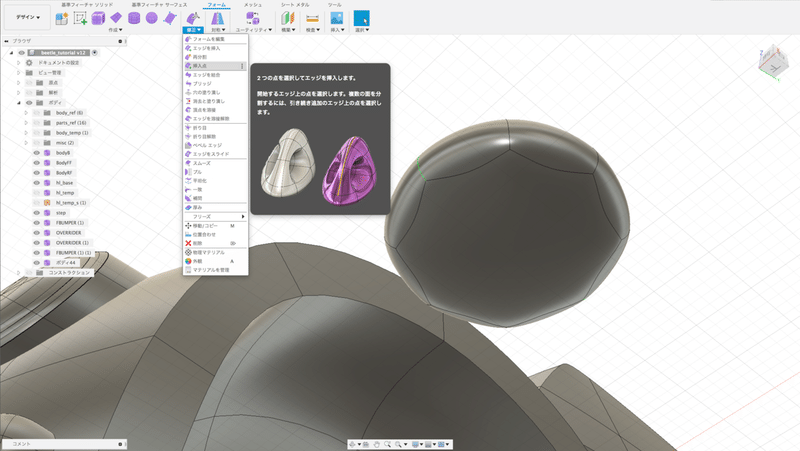Click the pin dots on 挿入点 item
The width and height of the screenshot is (800, 451).
(242, 66)
